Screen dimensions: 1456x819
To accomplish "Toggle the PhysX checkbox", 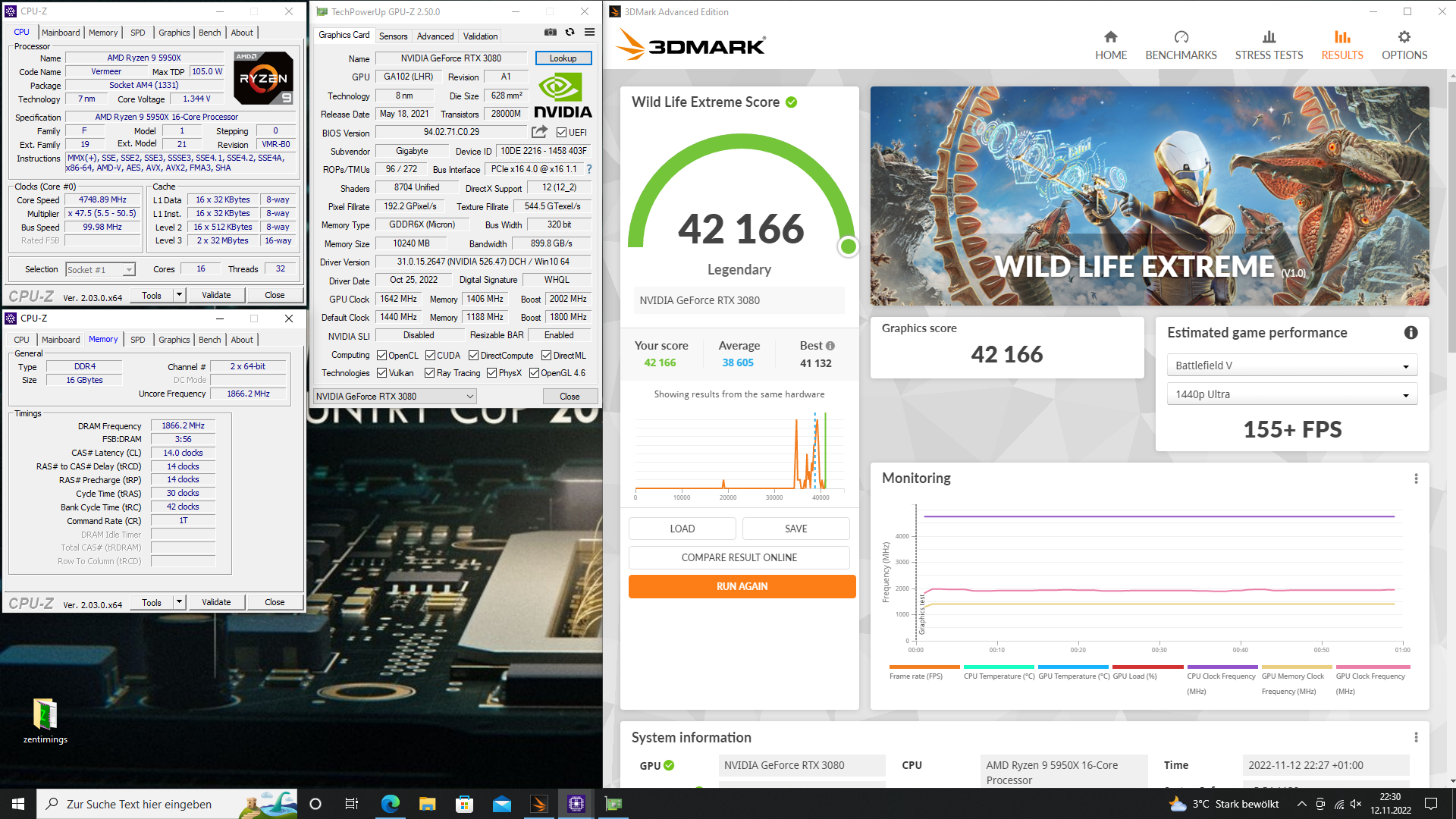I will point(491,373).
